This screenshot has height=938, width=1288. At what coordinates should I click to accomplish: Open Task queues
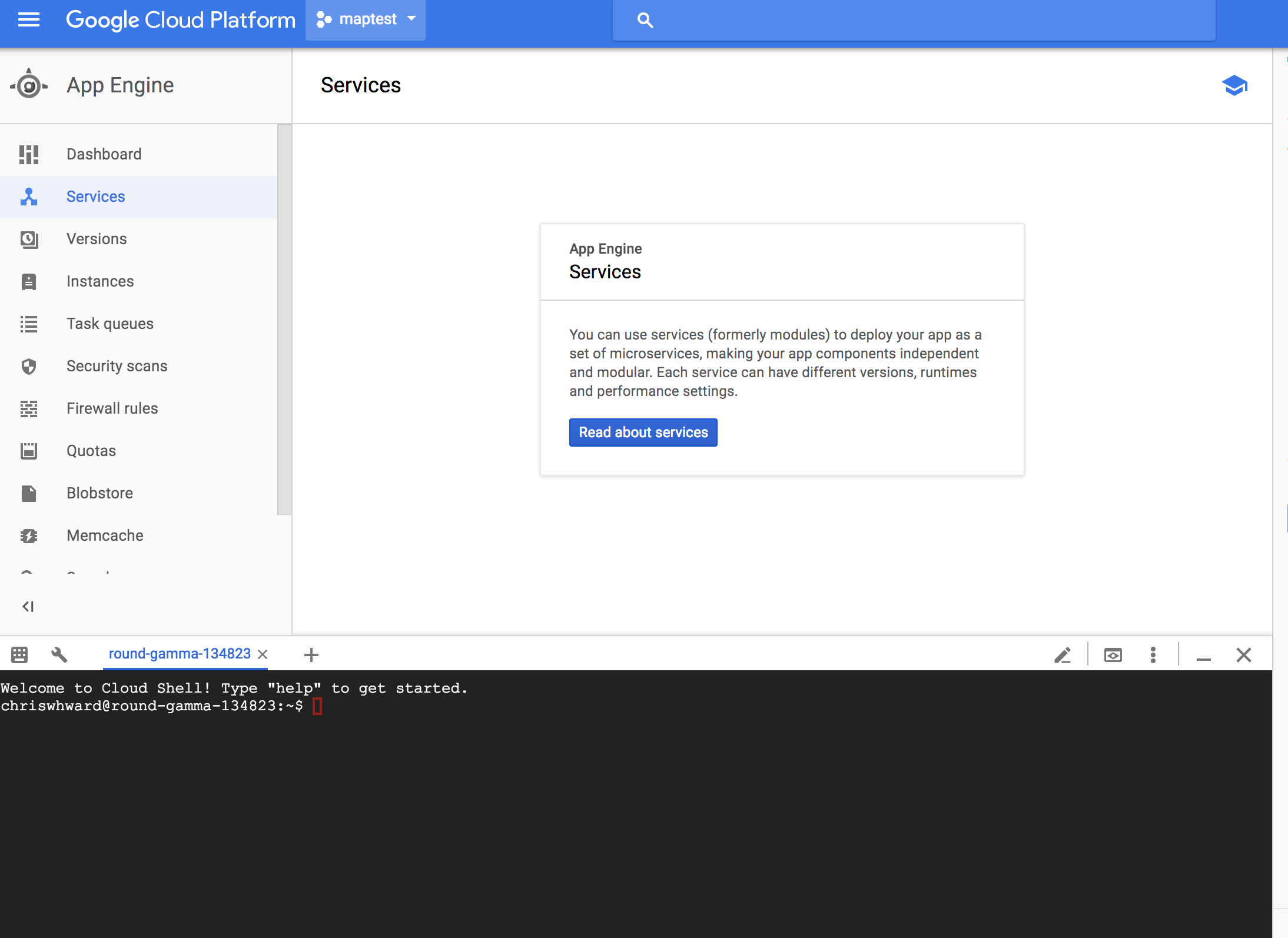pyautogui.click(x=109, y=323)
